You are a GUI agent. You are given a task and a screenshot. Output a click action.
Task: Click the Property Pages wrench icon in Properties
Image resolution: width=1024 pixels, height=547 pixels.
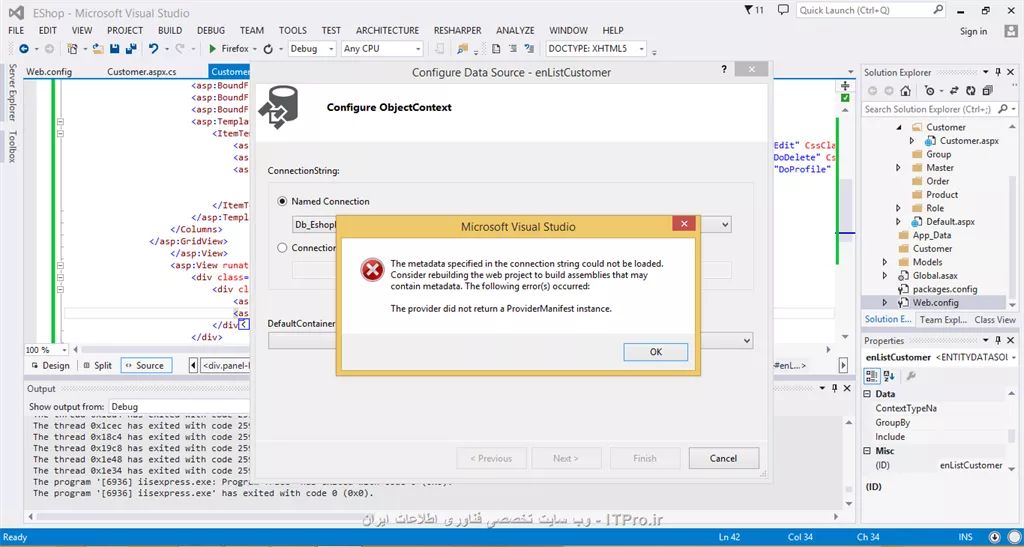click(911, 376)
